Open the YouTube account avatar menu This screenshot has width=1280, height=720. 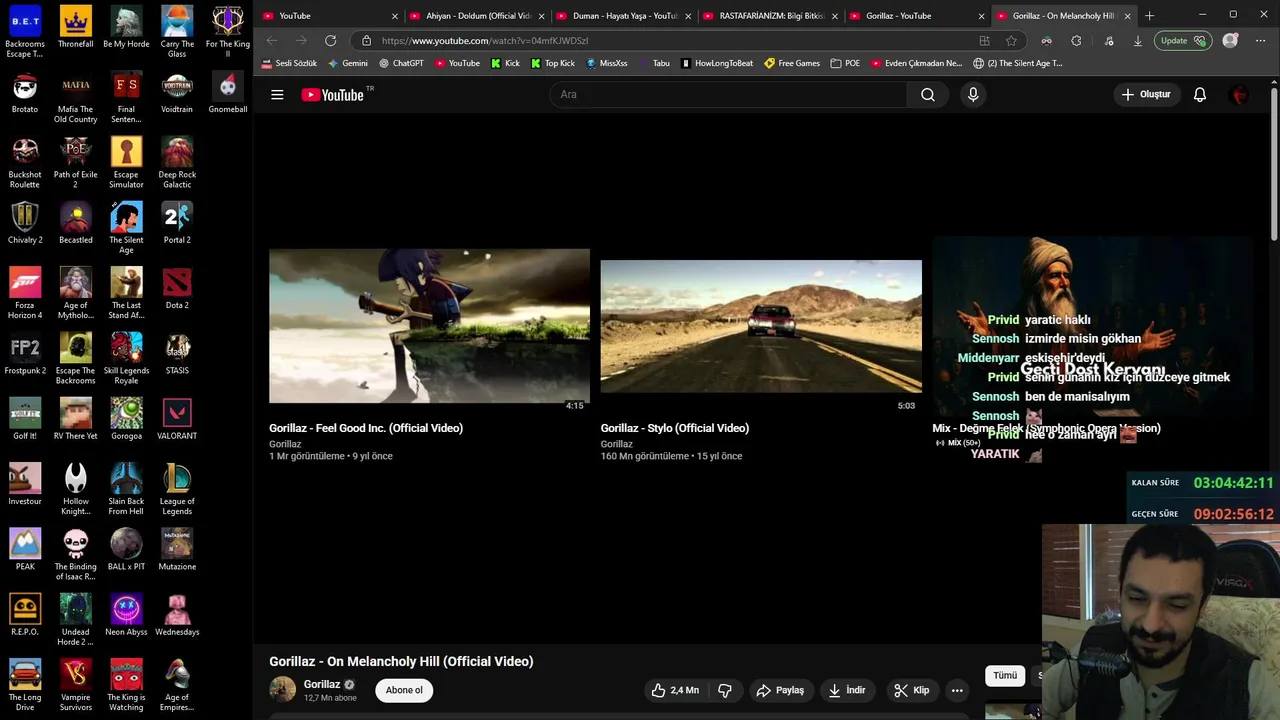coord(1240,95)
